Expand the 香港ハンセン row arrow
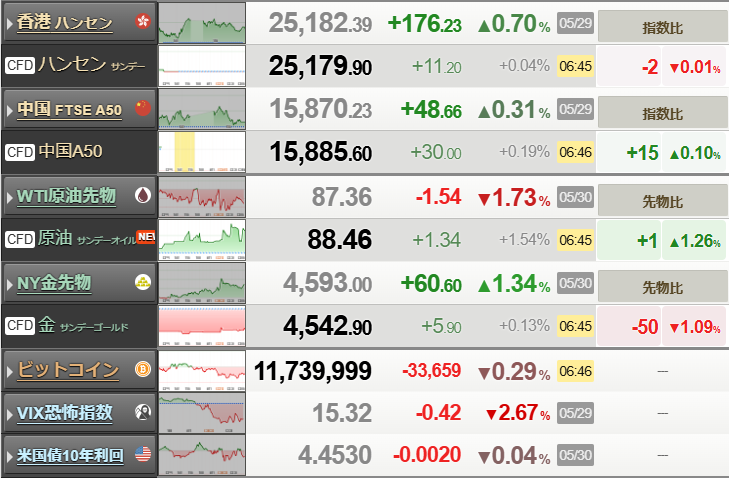 click(9, 22)
